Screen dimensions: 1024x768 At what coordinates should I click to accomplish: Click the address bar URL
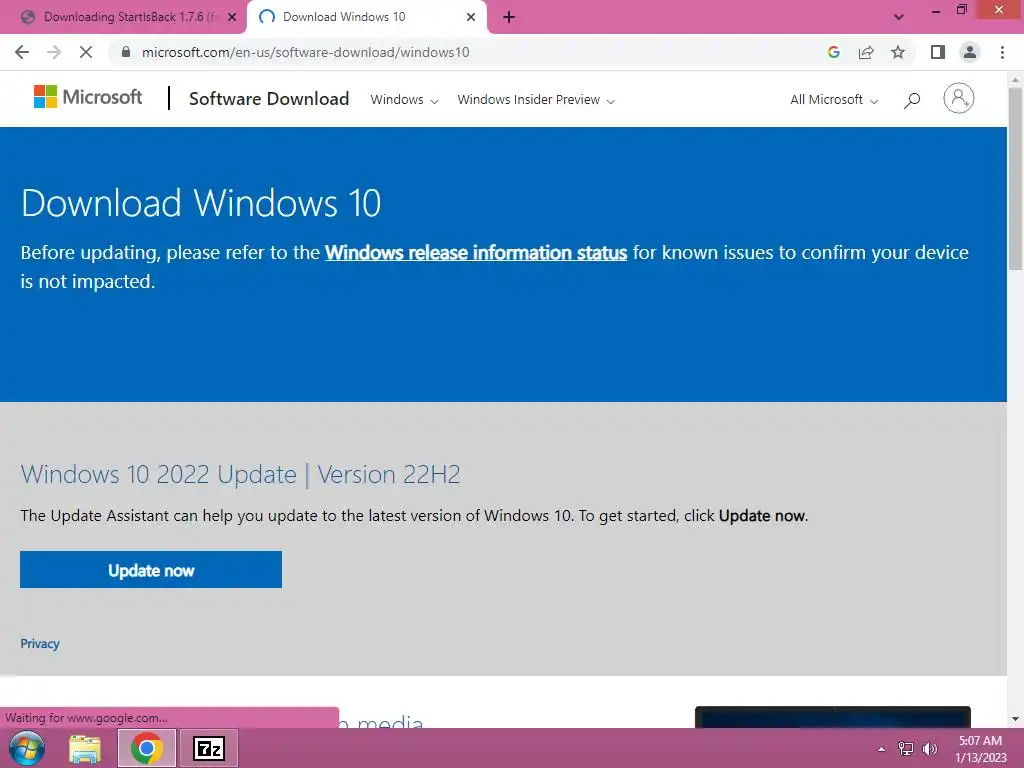(306, 52)
